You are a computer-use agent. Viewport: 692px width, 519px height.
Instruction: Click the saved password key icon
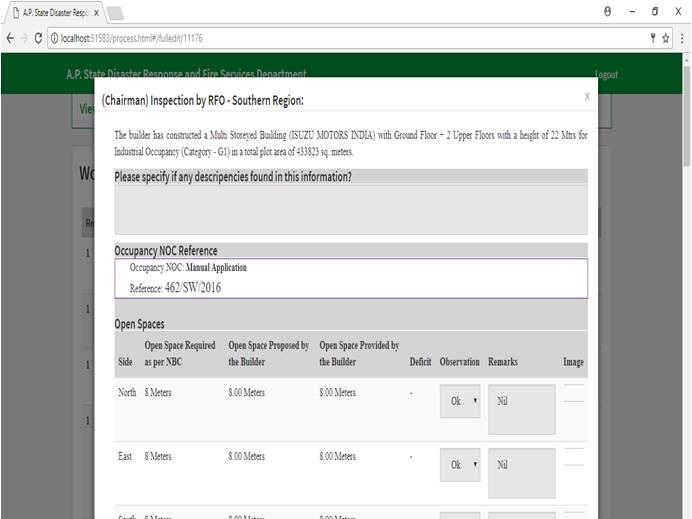tap(651, 38)
